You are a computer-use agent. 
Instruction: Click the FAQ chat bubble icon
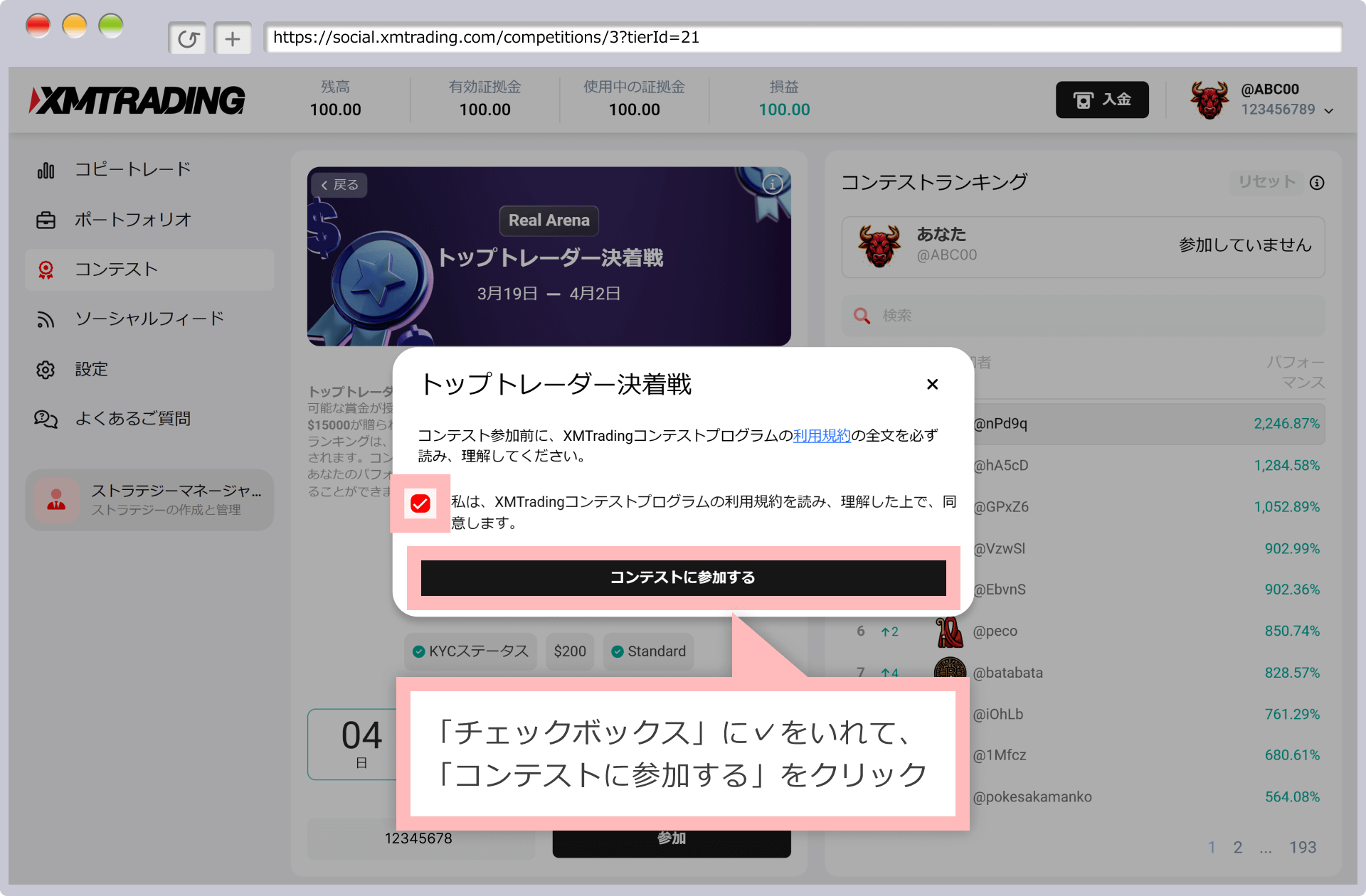coord(46,419)
